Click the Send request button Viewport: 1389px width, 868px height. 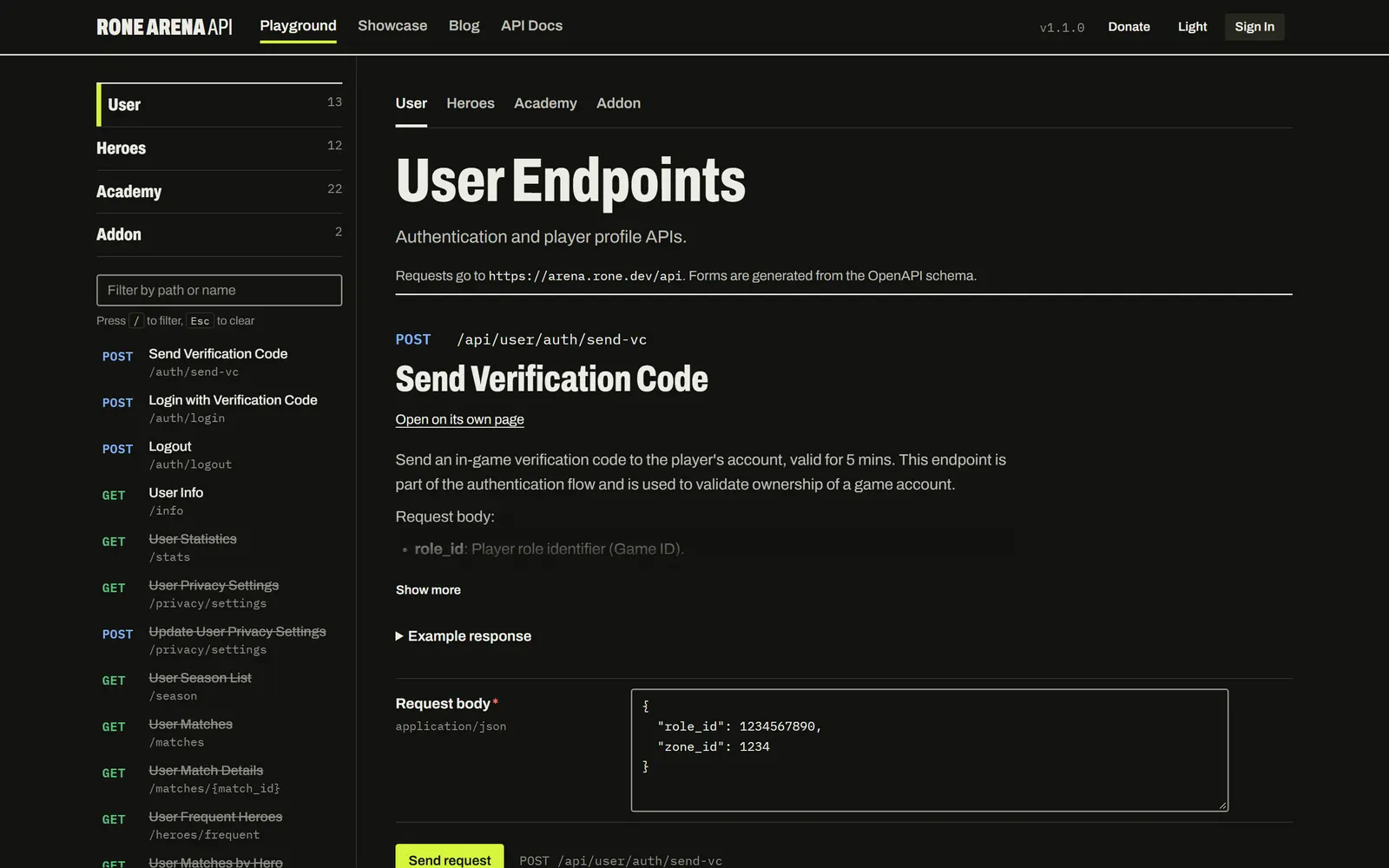tap(450, 858)
